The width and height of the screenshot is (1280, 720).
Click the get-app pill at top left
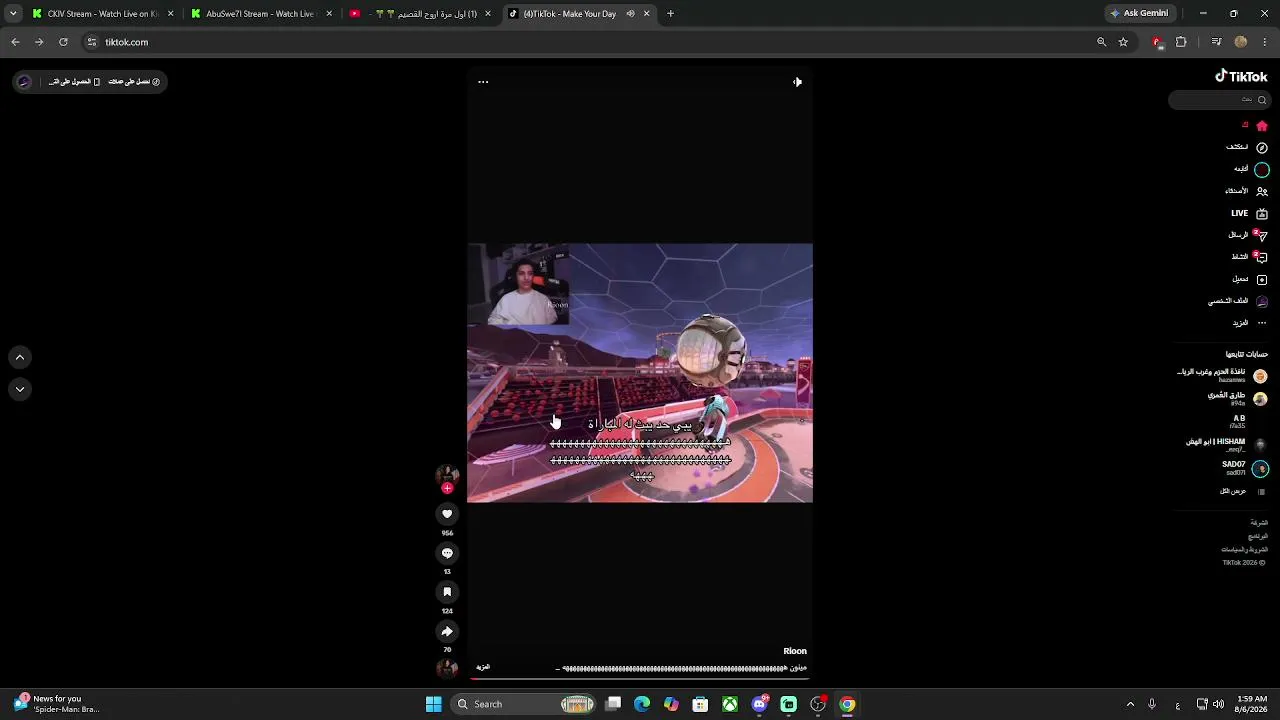[x=89, y=82]
